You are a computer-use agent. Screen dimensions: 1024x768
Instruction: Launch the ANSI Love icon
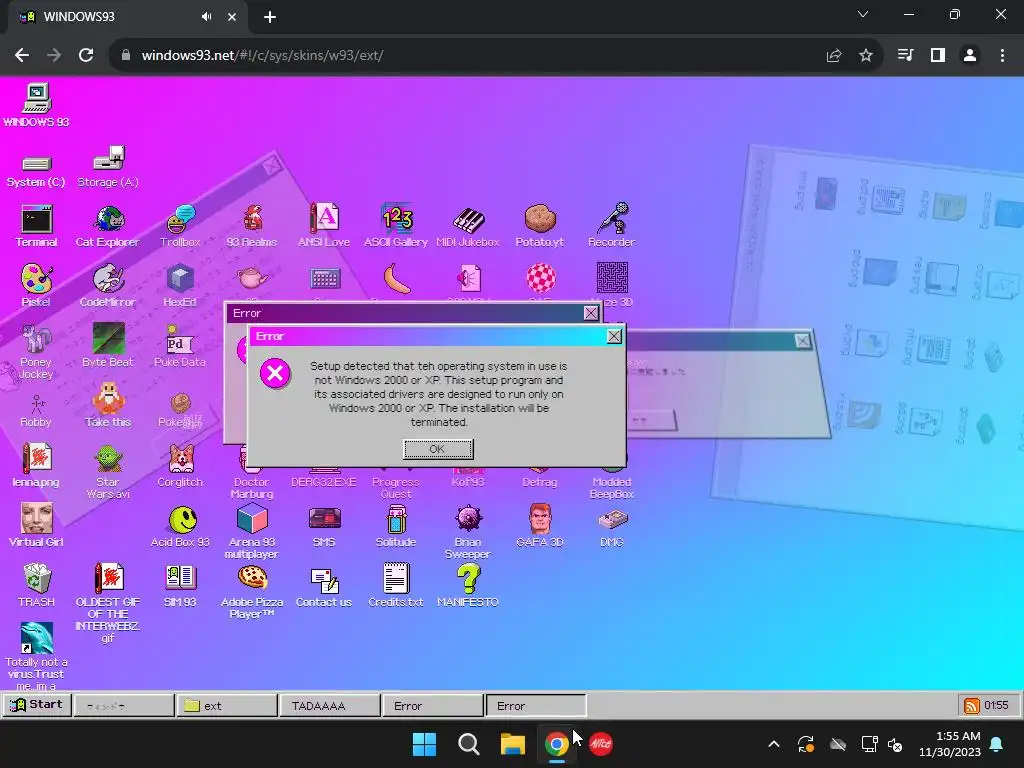pyautogui.click(x=324, y=218)
